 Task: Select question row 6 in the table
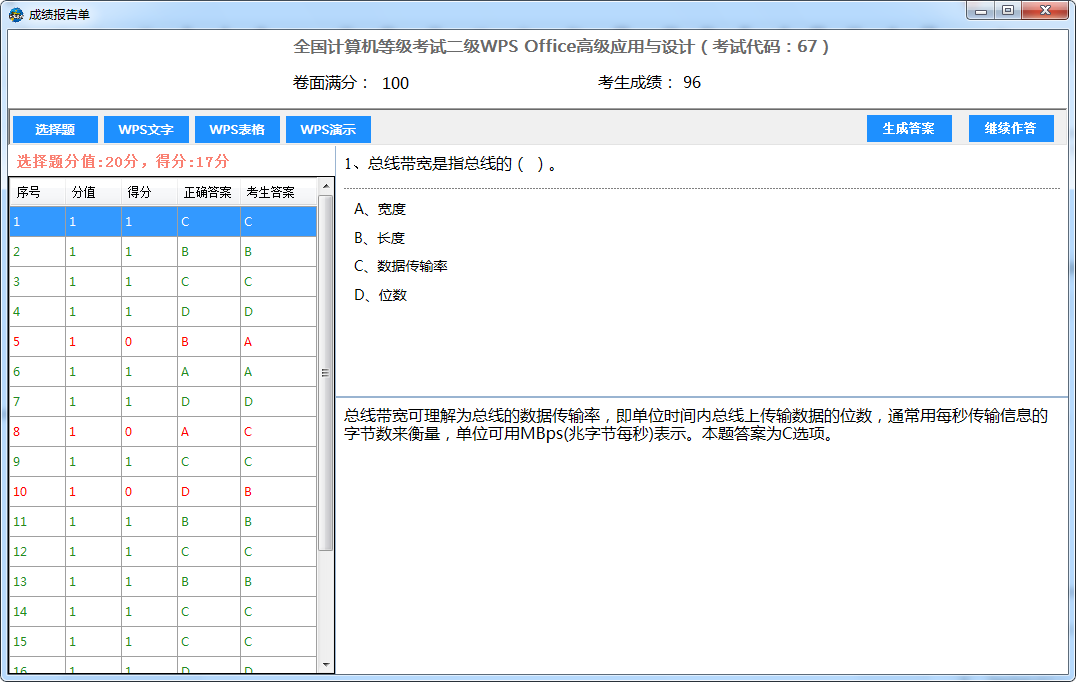[163, 372]
